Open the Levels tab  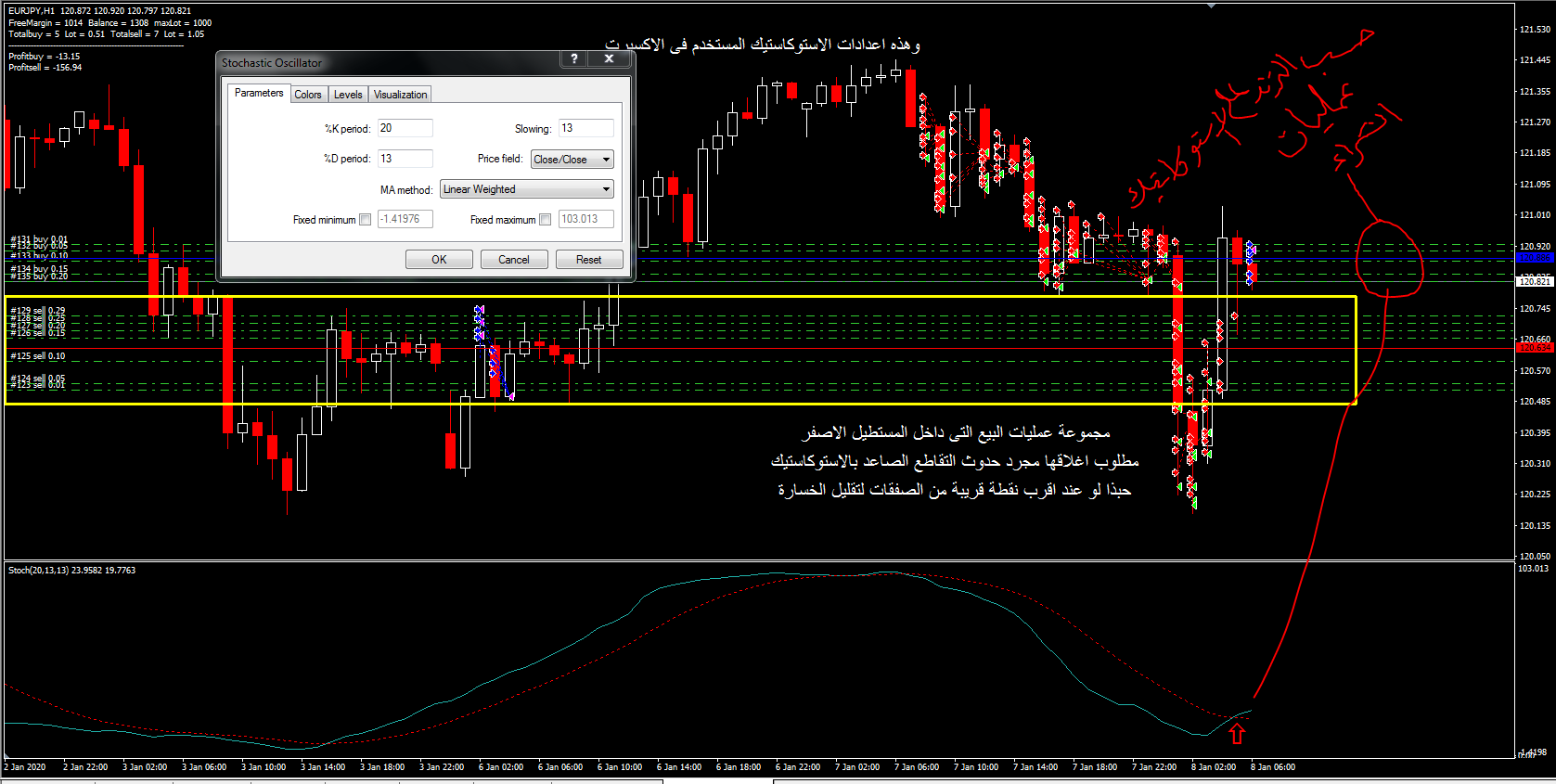point(348,95)
